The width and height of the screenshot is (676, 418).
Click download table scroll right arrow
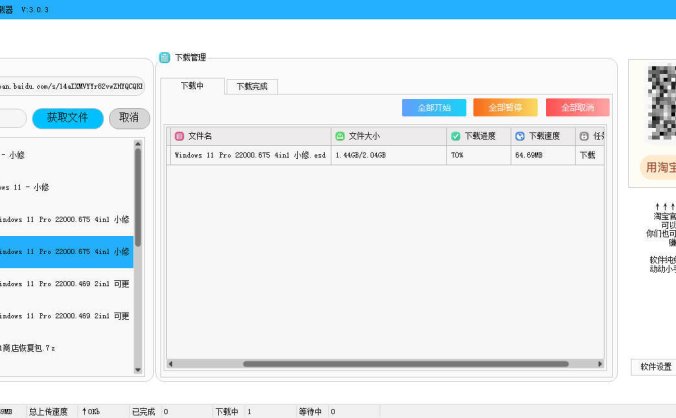click(600, 364)
